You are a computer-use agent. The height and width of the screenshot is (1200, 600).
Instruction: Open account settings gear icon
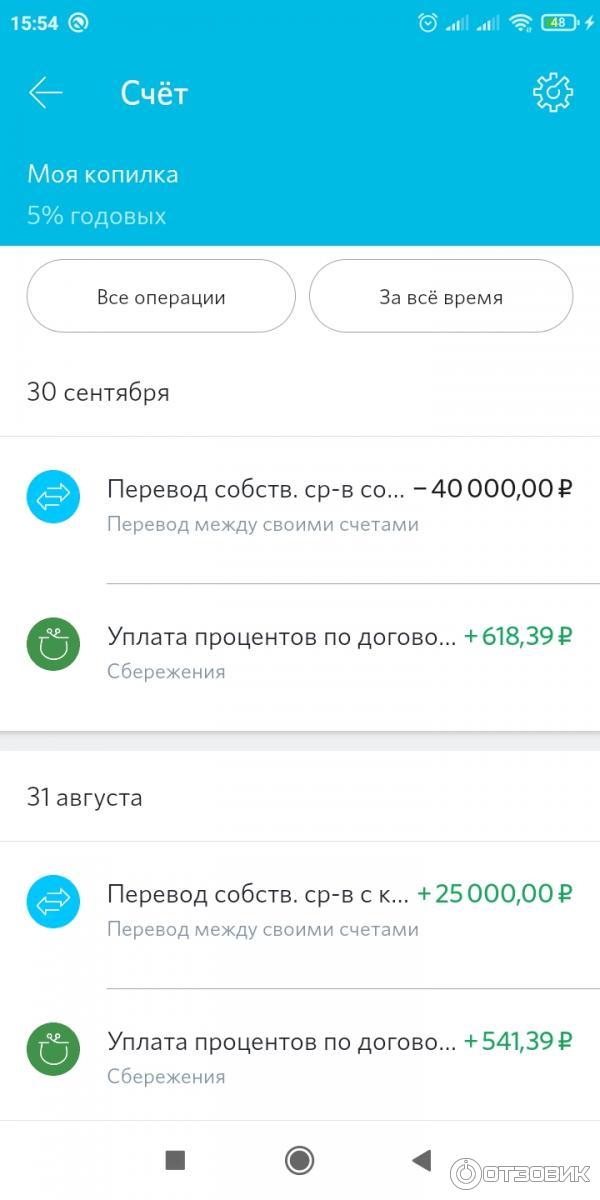(x=552, y=93)
